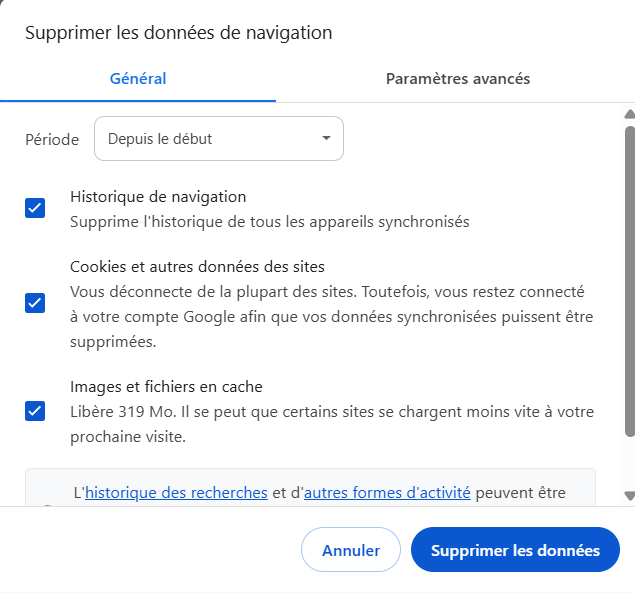Click the scrollbar up arrow
This screenshot has width=635, height=593.
coord(629,115)
